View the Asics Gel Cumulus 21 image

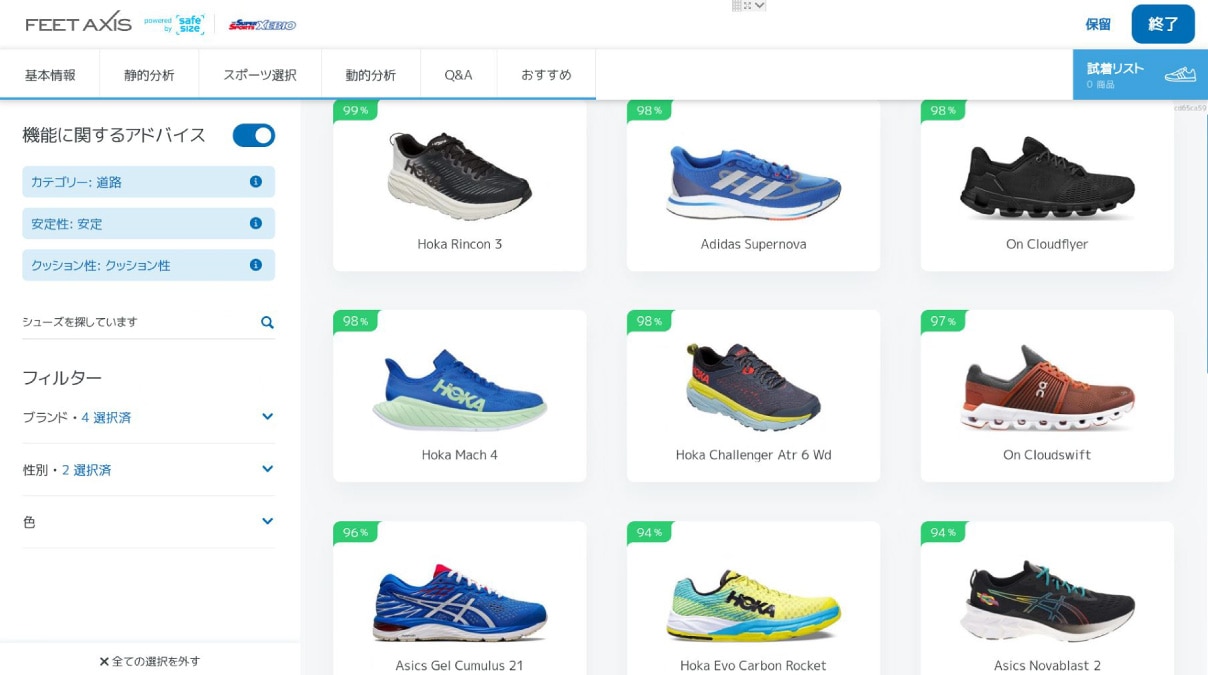(460, 603)
